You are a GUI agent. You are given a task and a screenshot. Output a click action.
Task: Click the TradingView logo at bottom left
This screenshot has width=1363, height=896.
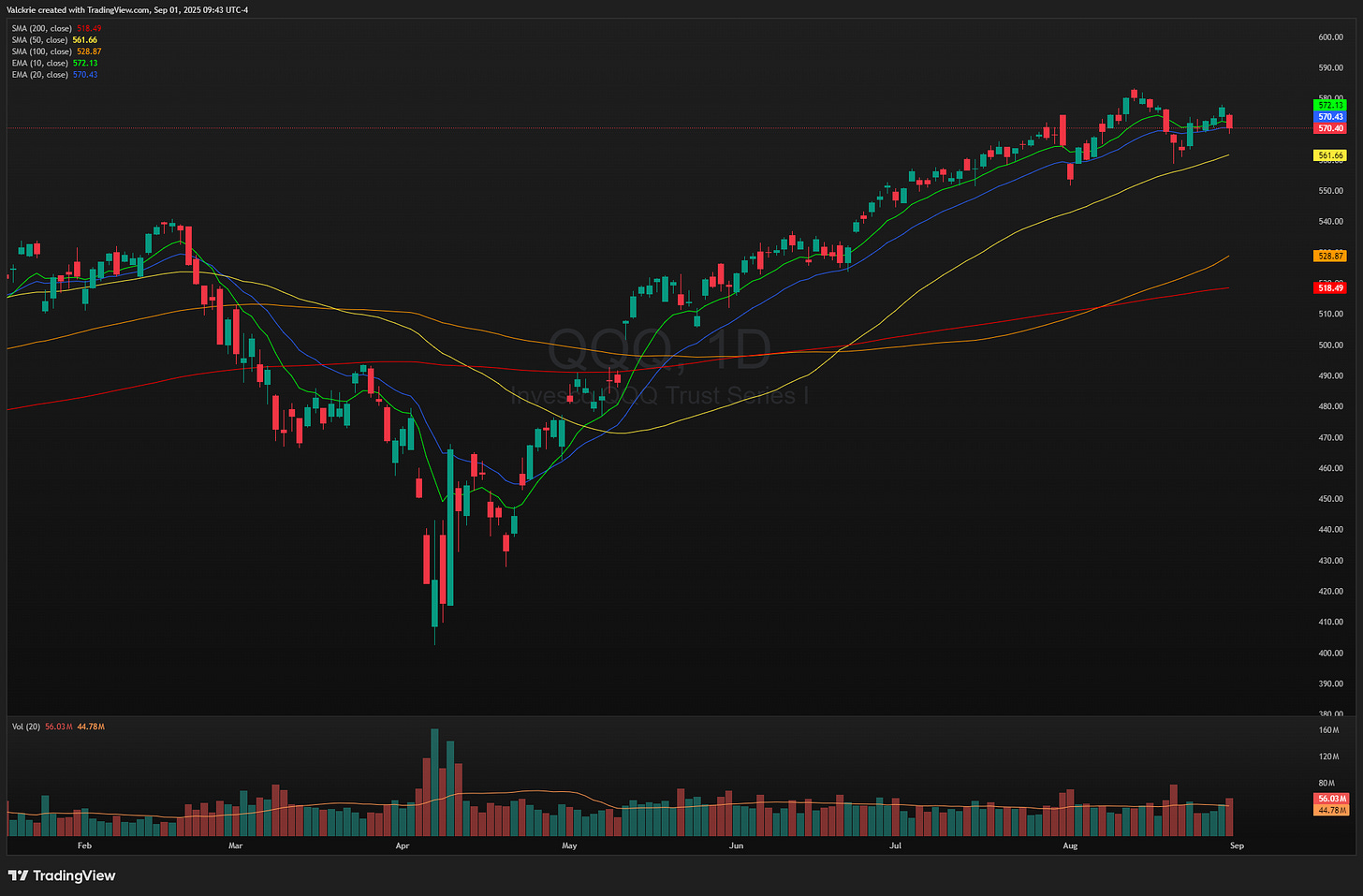pos(62,875)
